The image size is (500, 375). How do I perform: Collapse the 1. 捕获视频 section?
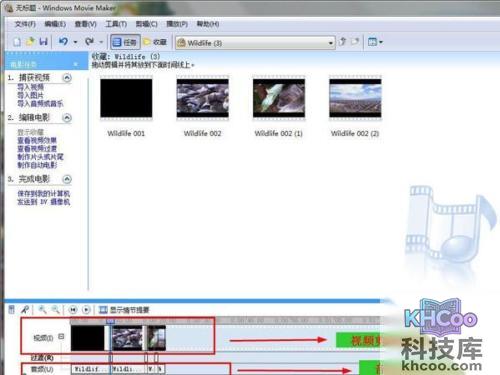tap(67, 78)
